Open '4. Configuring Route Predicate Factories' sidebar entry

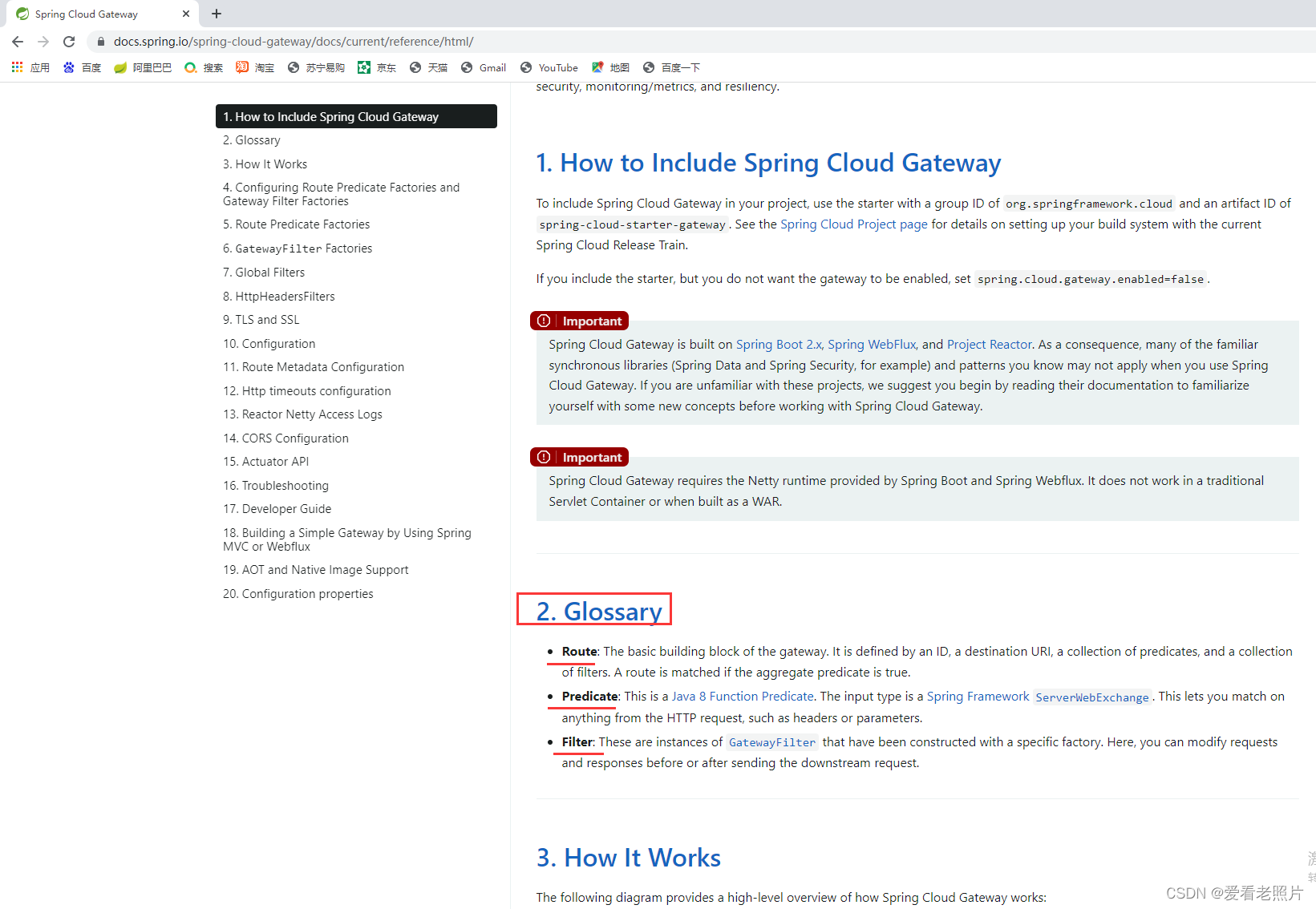pyautogui.click(x=342, y=195)
